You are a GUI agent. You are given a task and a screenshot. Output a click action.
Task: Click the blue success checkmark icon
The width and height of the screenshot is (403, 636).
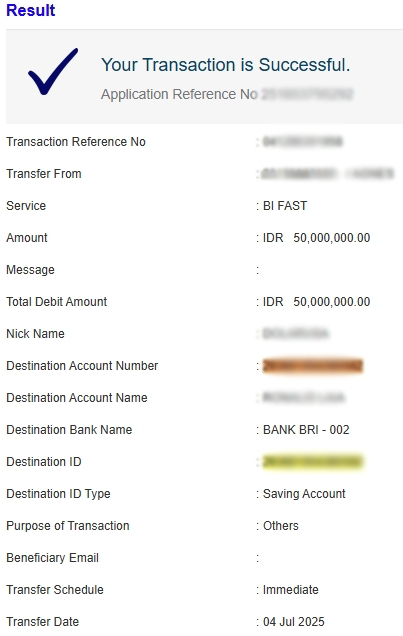coord(53,71)
